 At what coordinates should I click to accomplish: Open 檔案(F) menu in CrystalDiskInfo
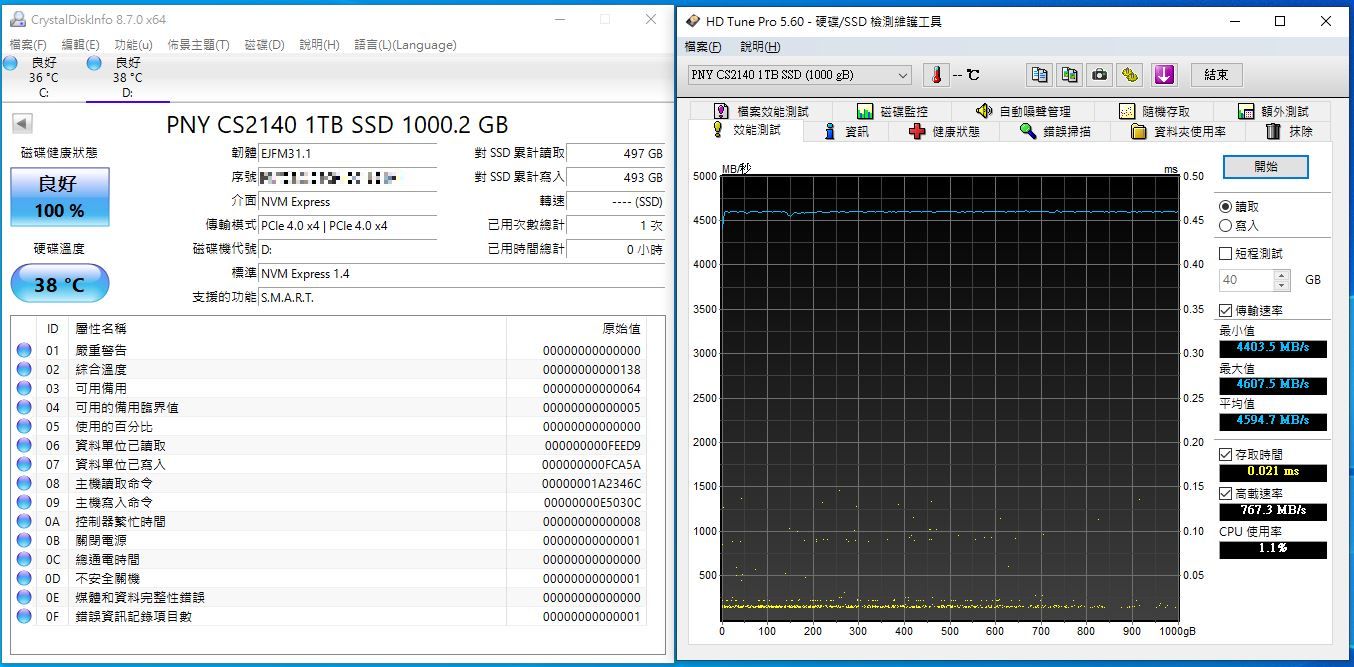[x=28, y=45]
